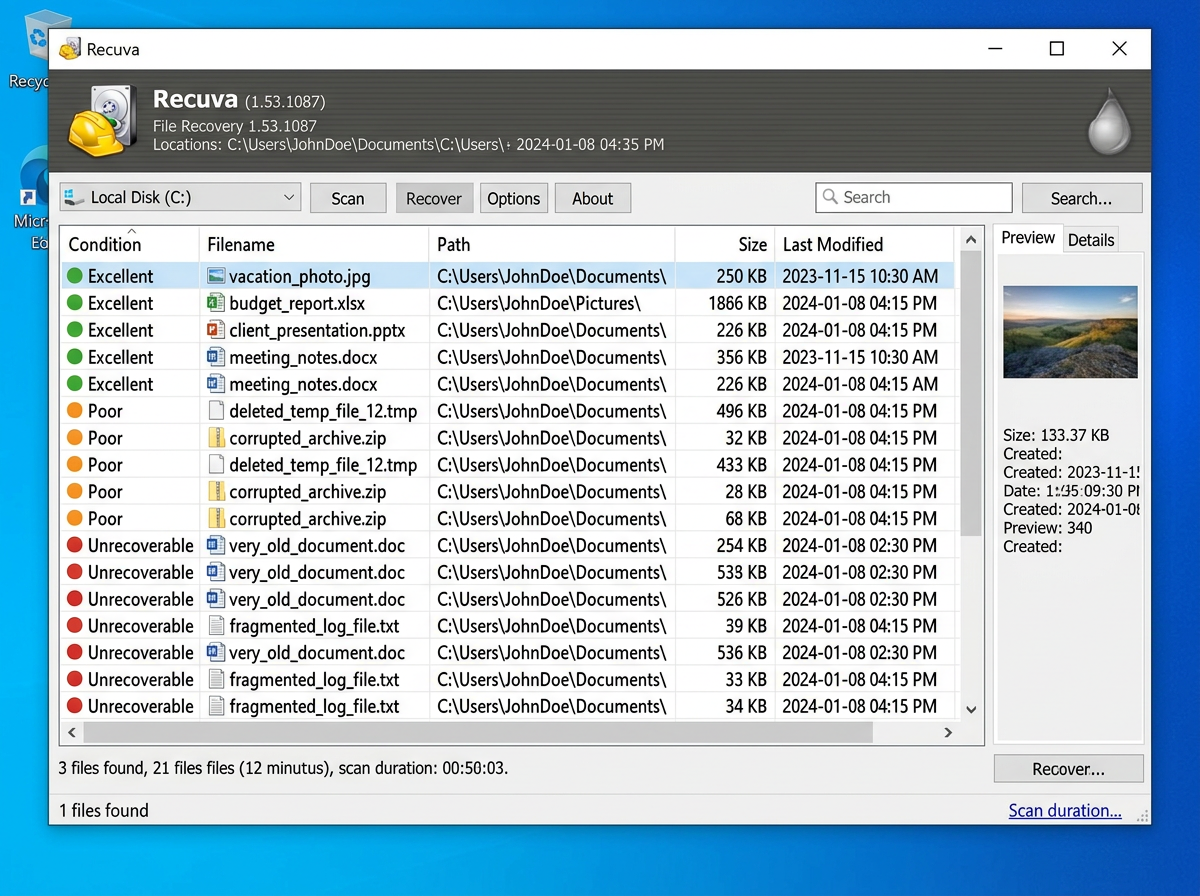Click the 526 KB size cell
The height and width of the screenshot is (896, 1200).
point(742,599)
